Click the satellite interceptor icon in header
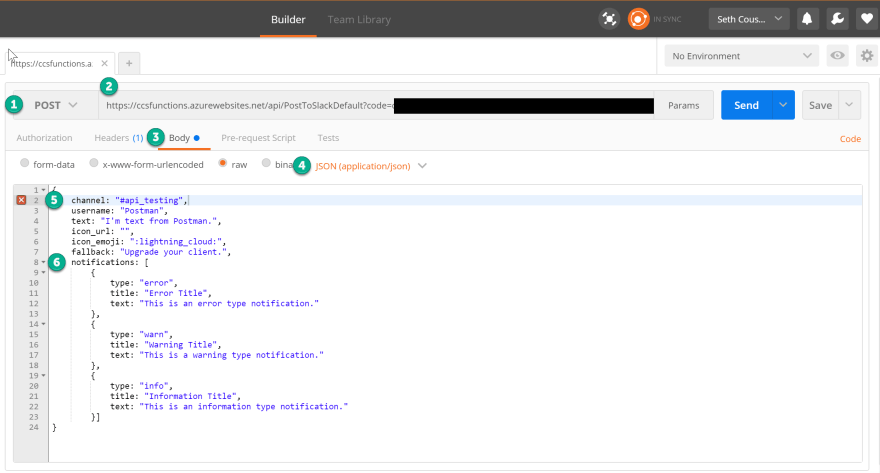Image resolution: width=880 pixels, height=473 pixels. [x=608, y=19]
